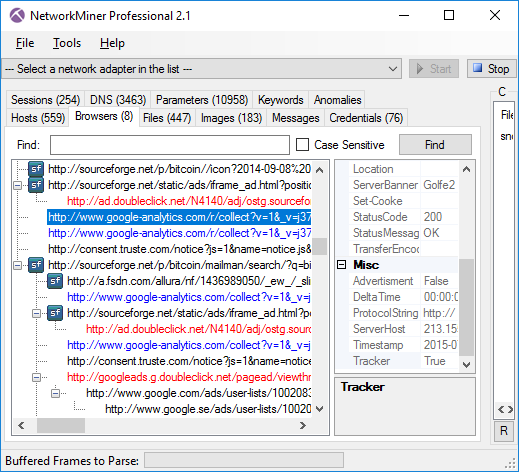This screenshot has height=472, width=519.
Task: Click the URL tree scroll-down arrow
Action: (320, 409)
